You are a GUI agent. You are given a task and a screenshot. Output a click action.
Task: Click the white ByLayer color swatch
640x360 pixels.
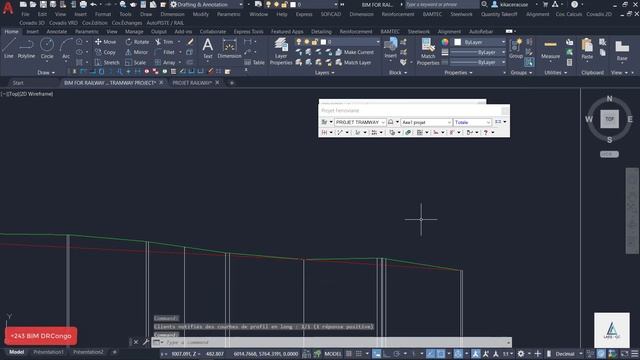click(x=458, y=42)
